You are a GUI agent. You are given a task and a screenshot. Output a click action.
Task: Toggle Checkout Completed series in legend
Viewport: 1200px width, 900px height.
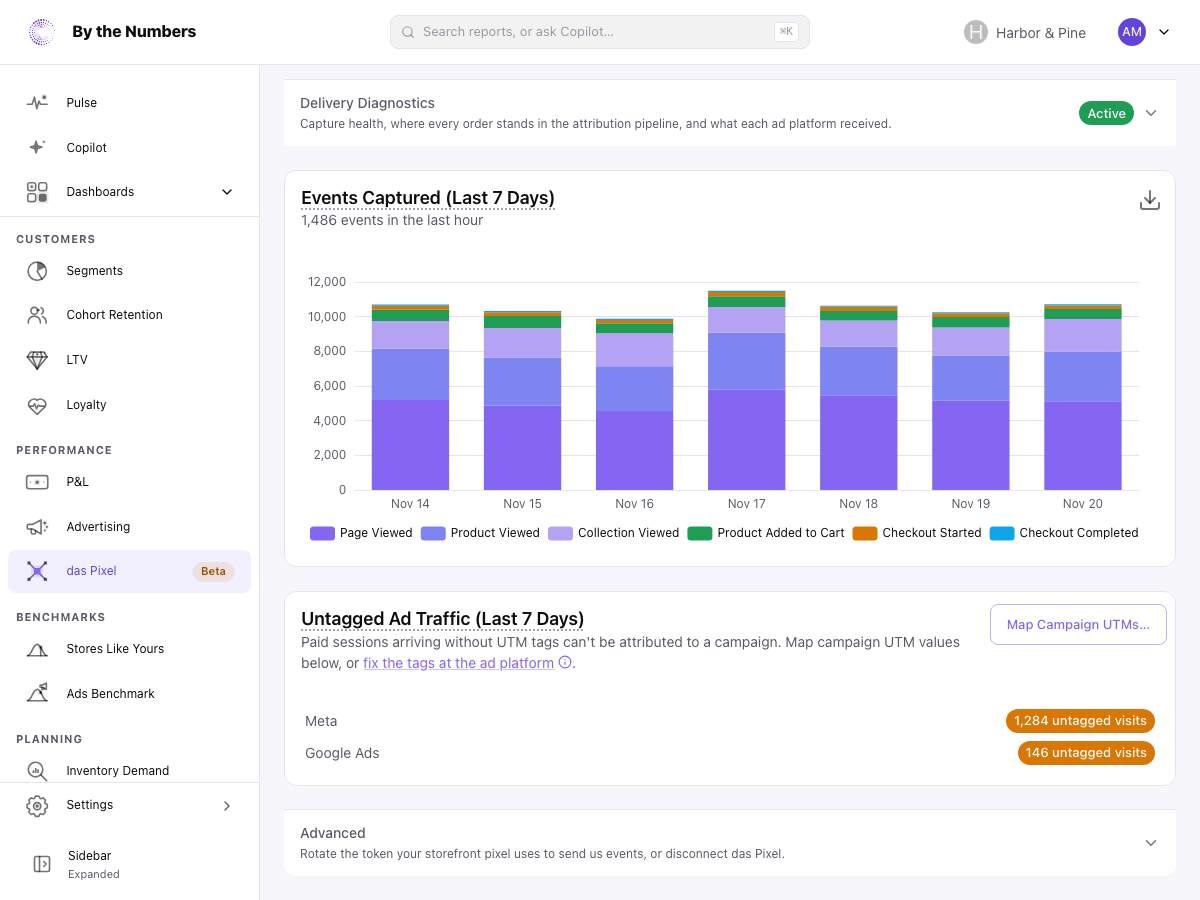[1064, 533]
